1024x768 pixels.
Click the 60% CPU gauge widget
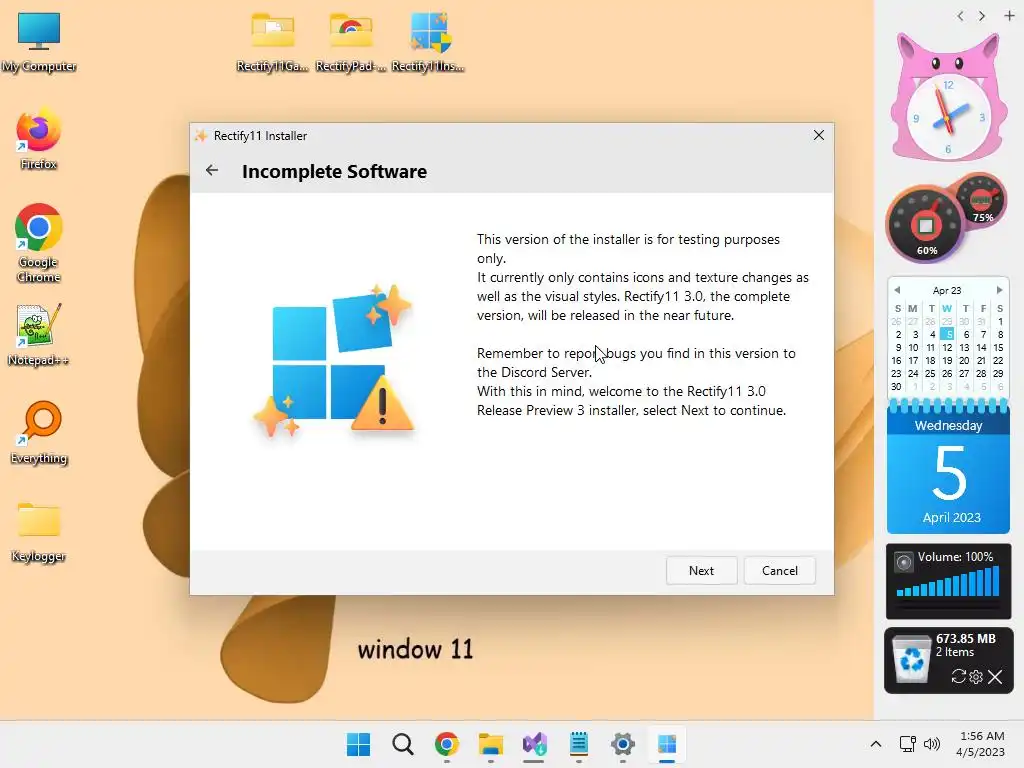click(x=925, y=225)
